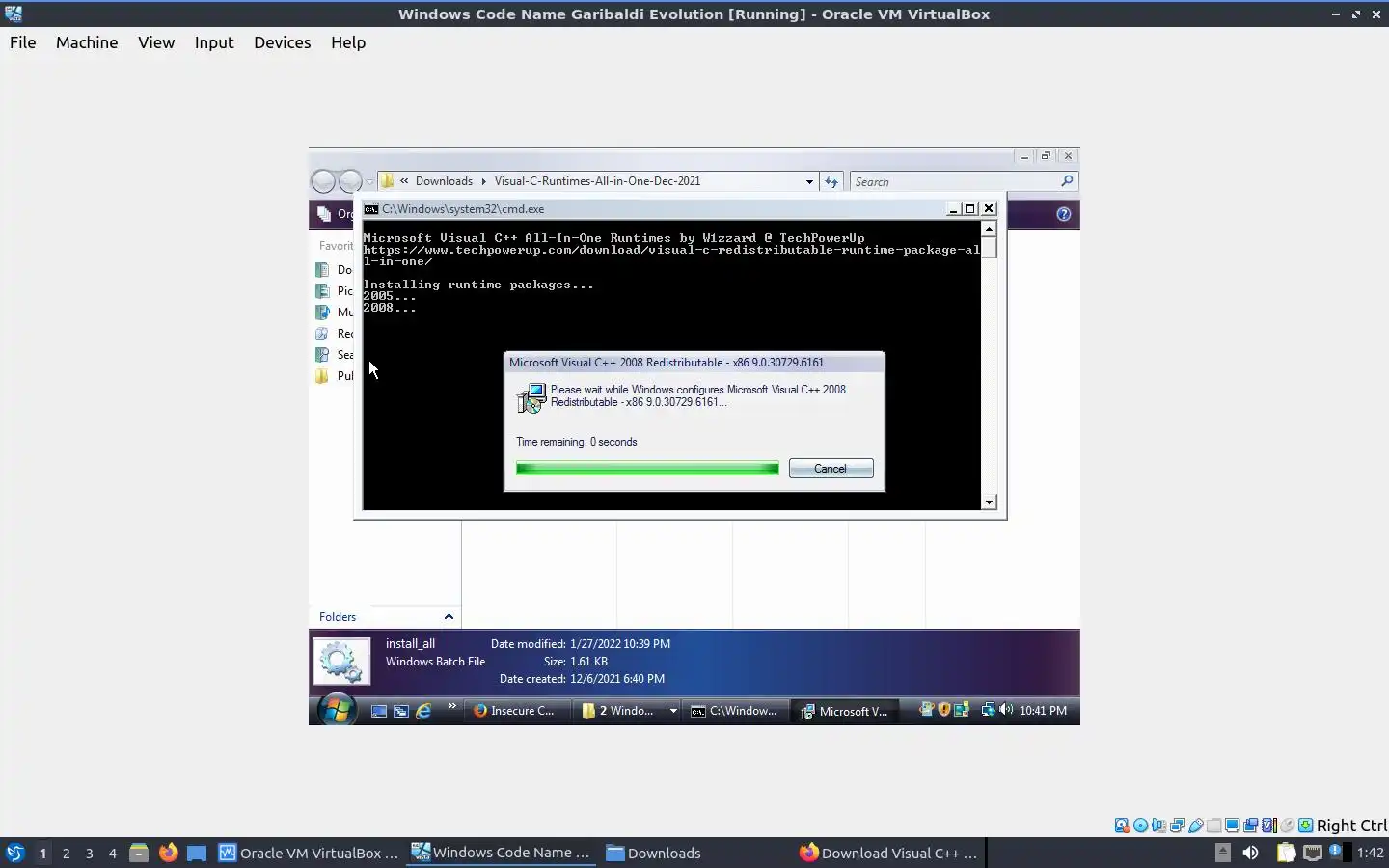This screenshot has width=1389, height=868.
Task: Open the Pictures favorite link icon
Action: point(323,291)
